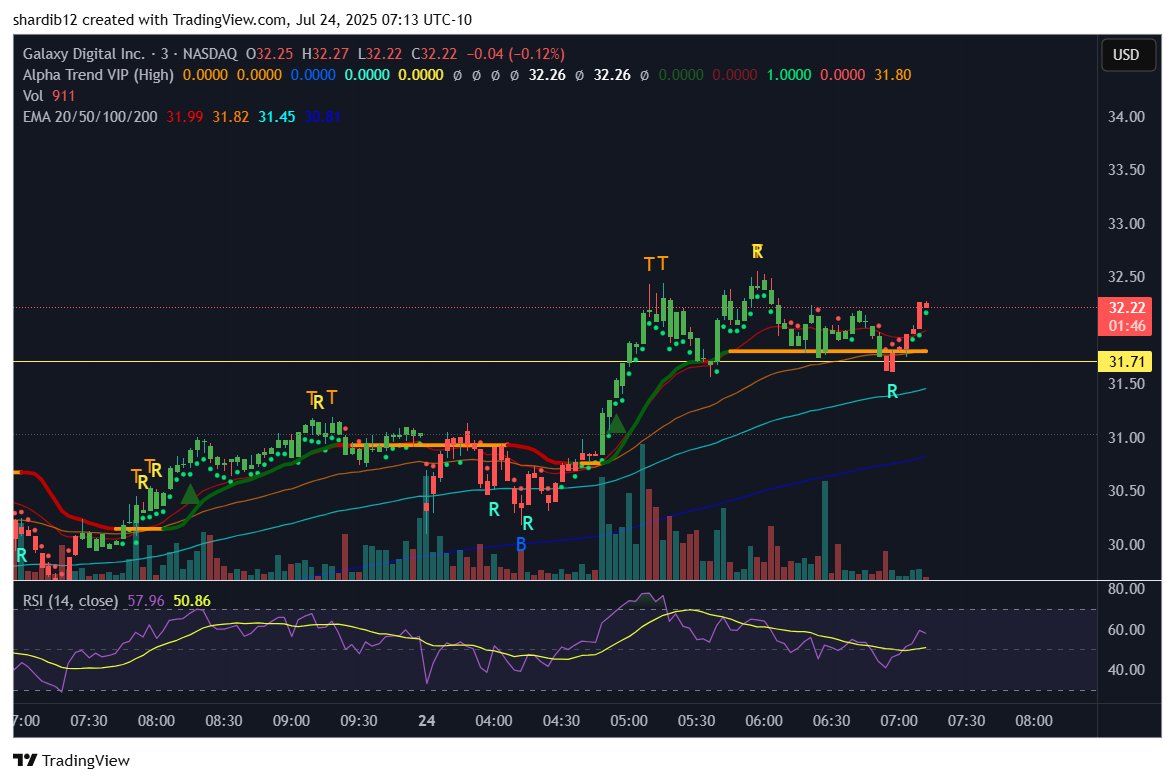Click the 08:30 time axis label
Image resolution: width=1175 pixels, height=782 pixels.
point(223,721)
